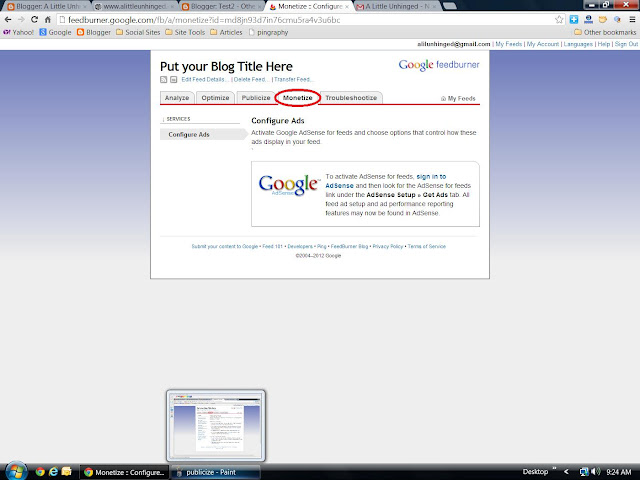Open Edit Feed Details link
The image size is (640, 480).
204,80
